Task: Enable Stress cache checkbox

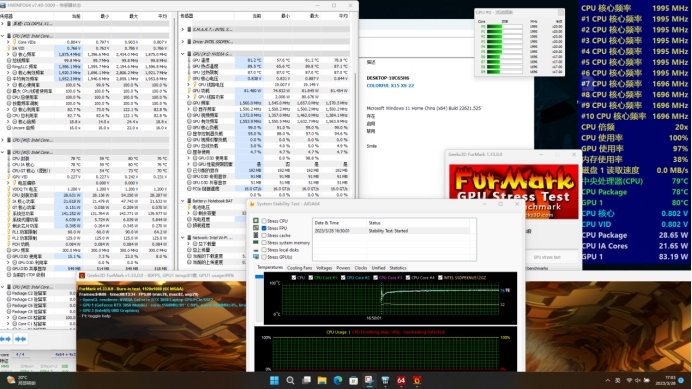Action: (x=264, y=235)
